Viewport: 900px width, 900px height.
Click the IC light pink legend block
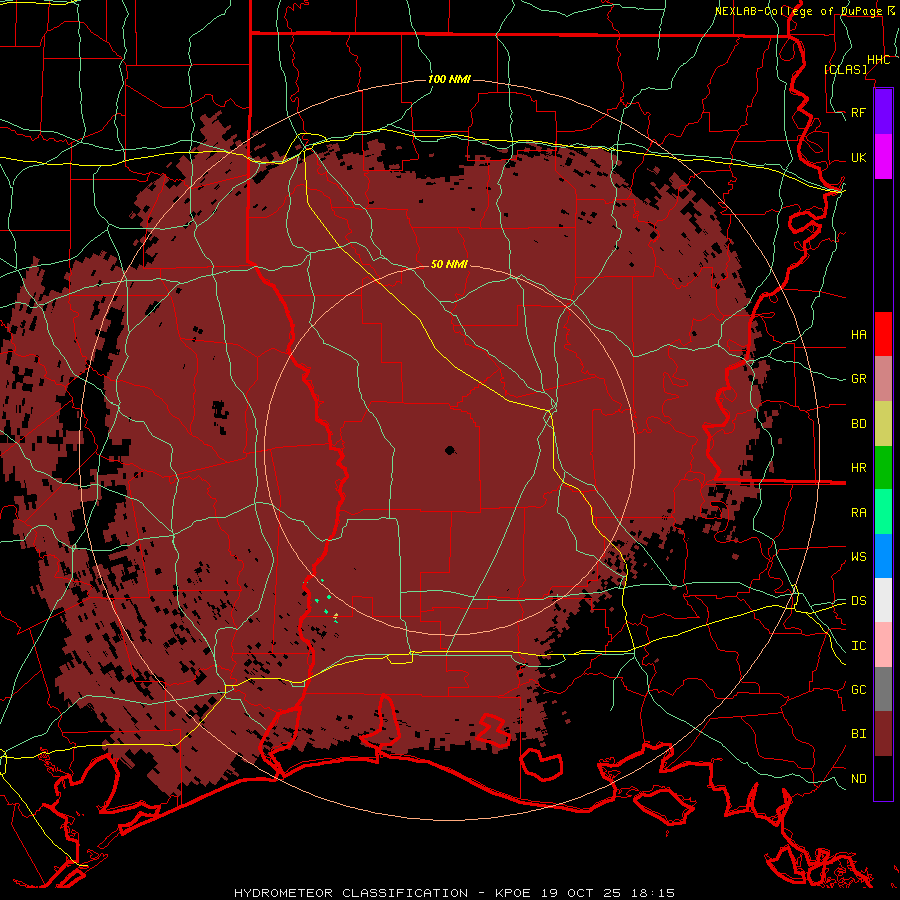point(883,645)
